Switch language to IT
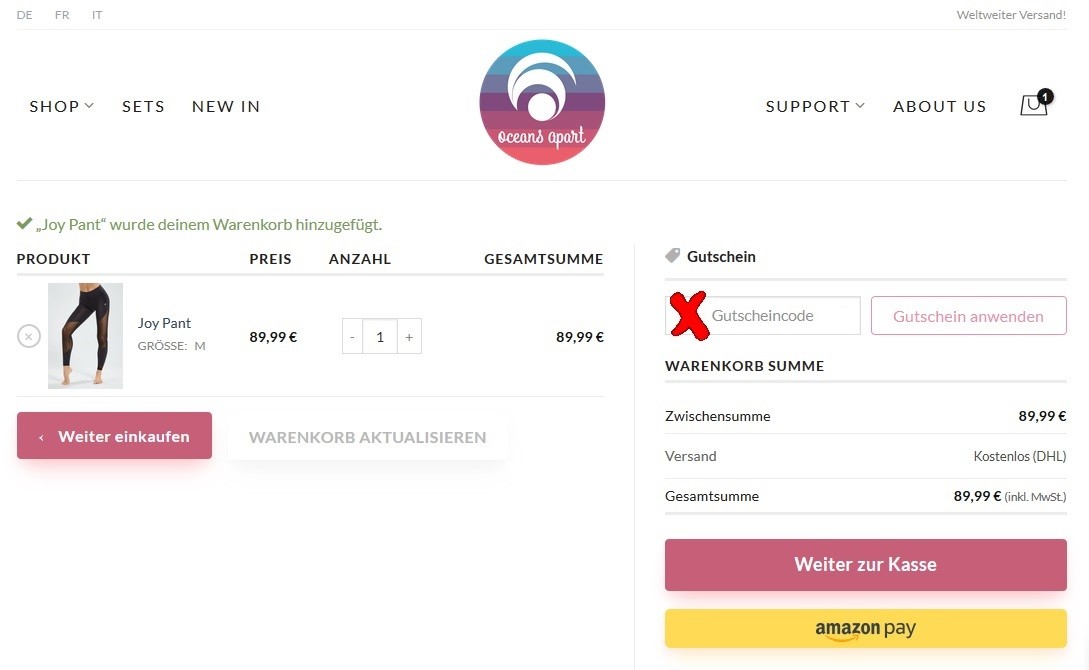Screen dimensions: 1089x670 [x=97, y=15]
